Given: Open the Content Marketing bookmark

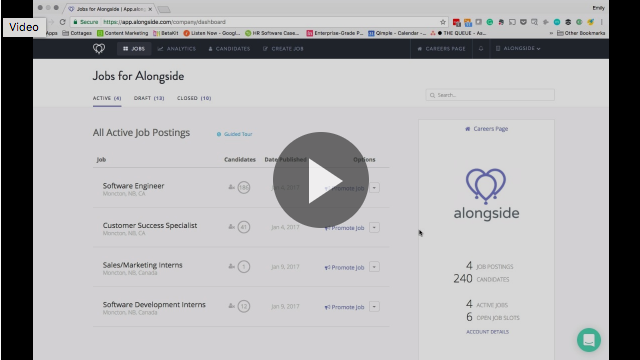Looking at the screenshot, I should (122, 33).
